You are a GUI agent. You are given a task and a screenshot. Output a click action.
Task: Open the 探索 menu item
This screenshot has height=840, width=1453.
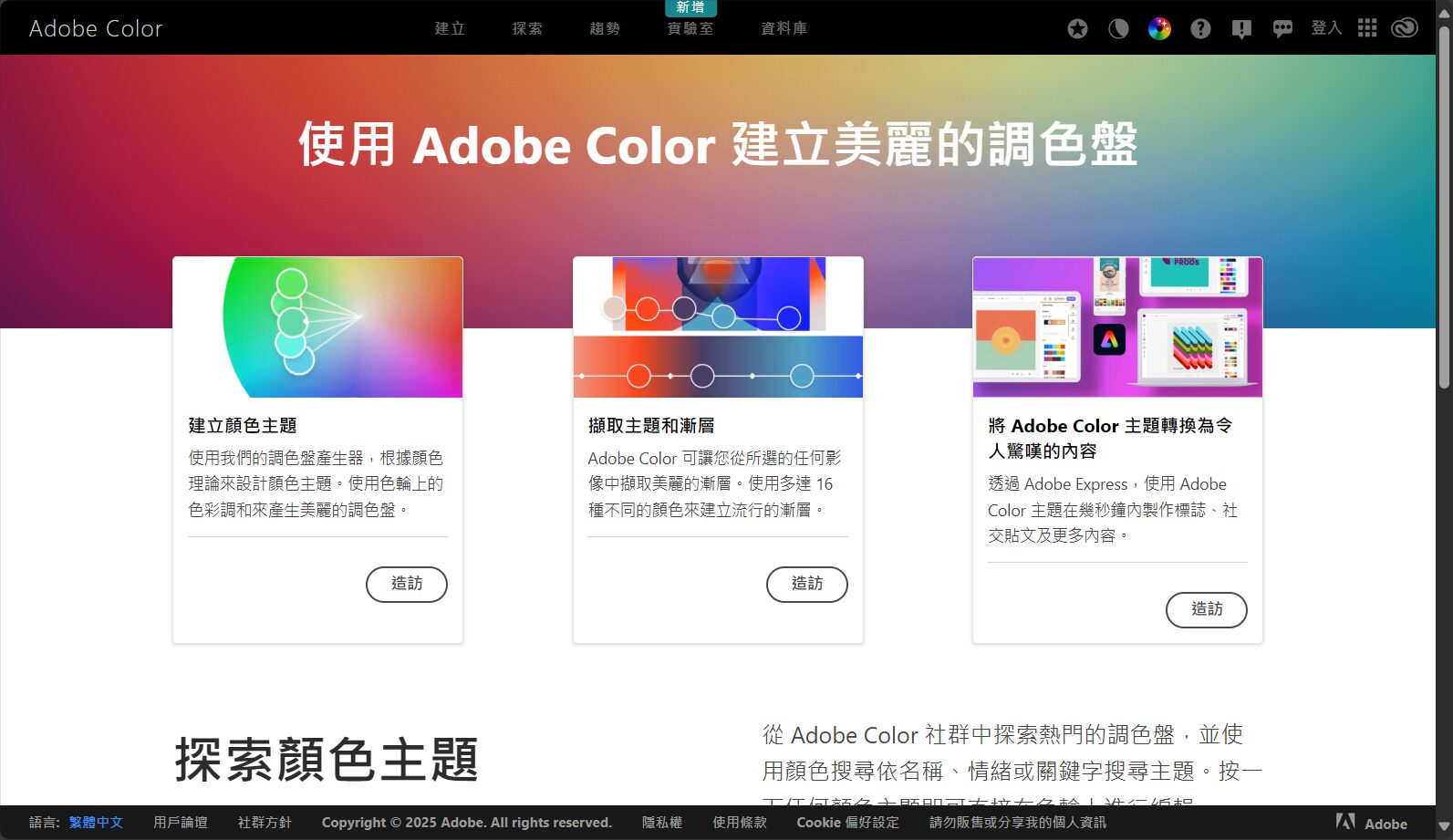[x=527, y=28]
